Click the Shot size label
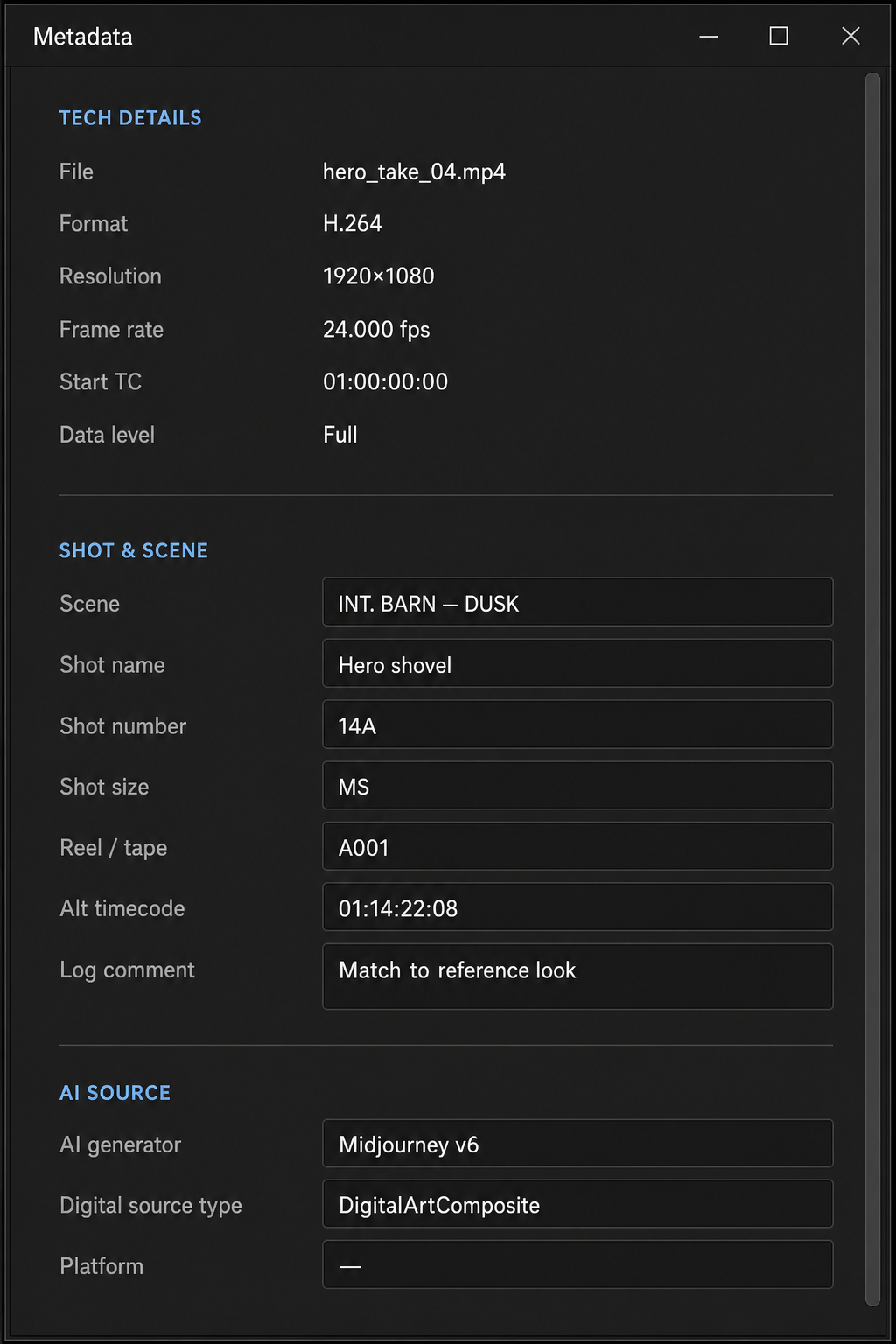The height and width of the screenshot is (1344, 896). pos(104,787)
